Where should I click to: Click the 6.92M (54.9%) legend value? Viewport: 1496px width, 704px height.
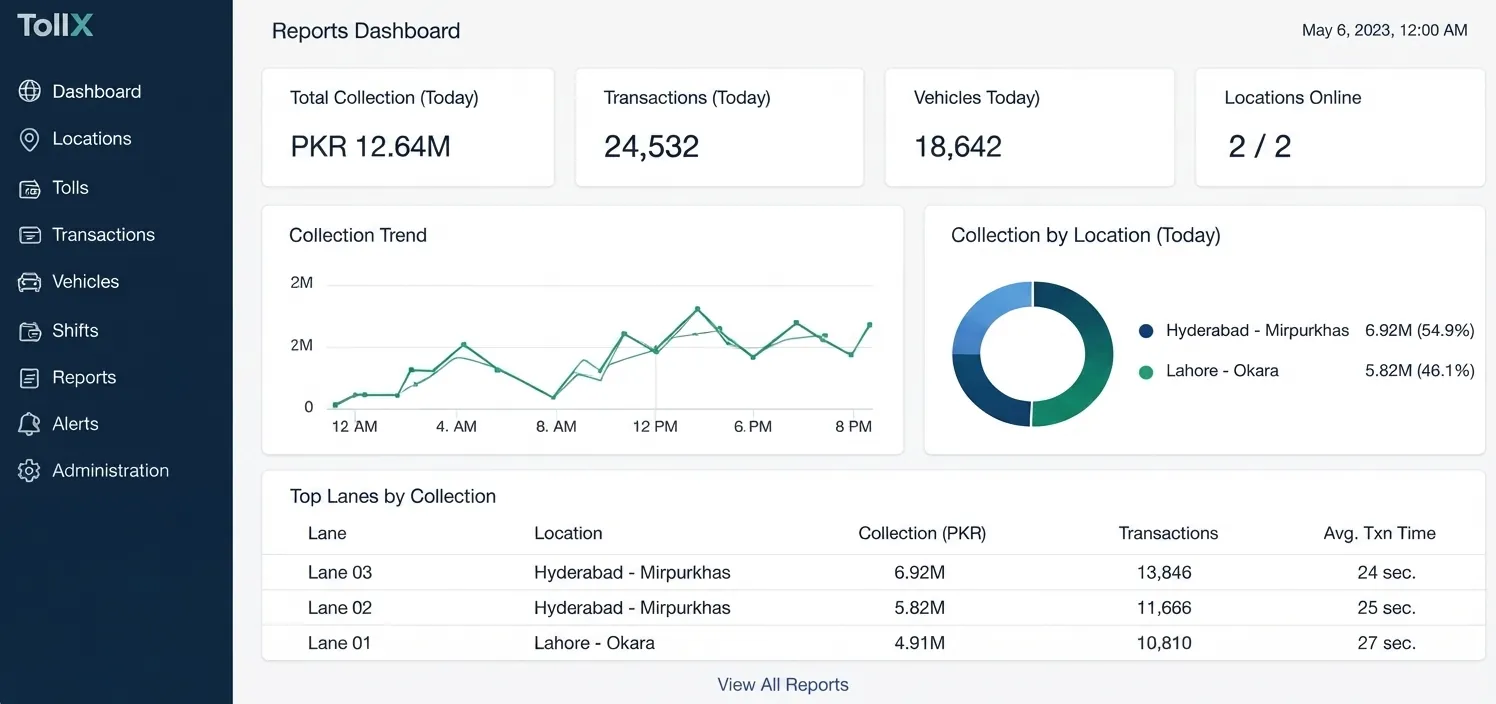tap(1419, 331)
